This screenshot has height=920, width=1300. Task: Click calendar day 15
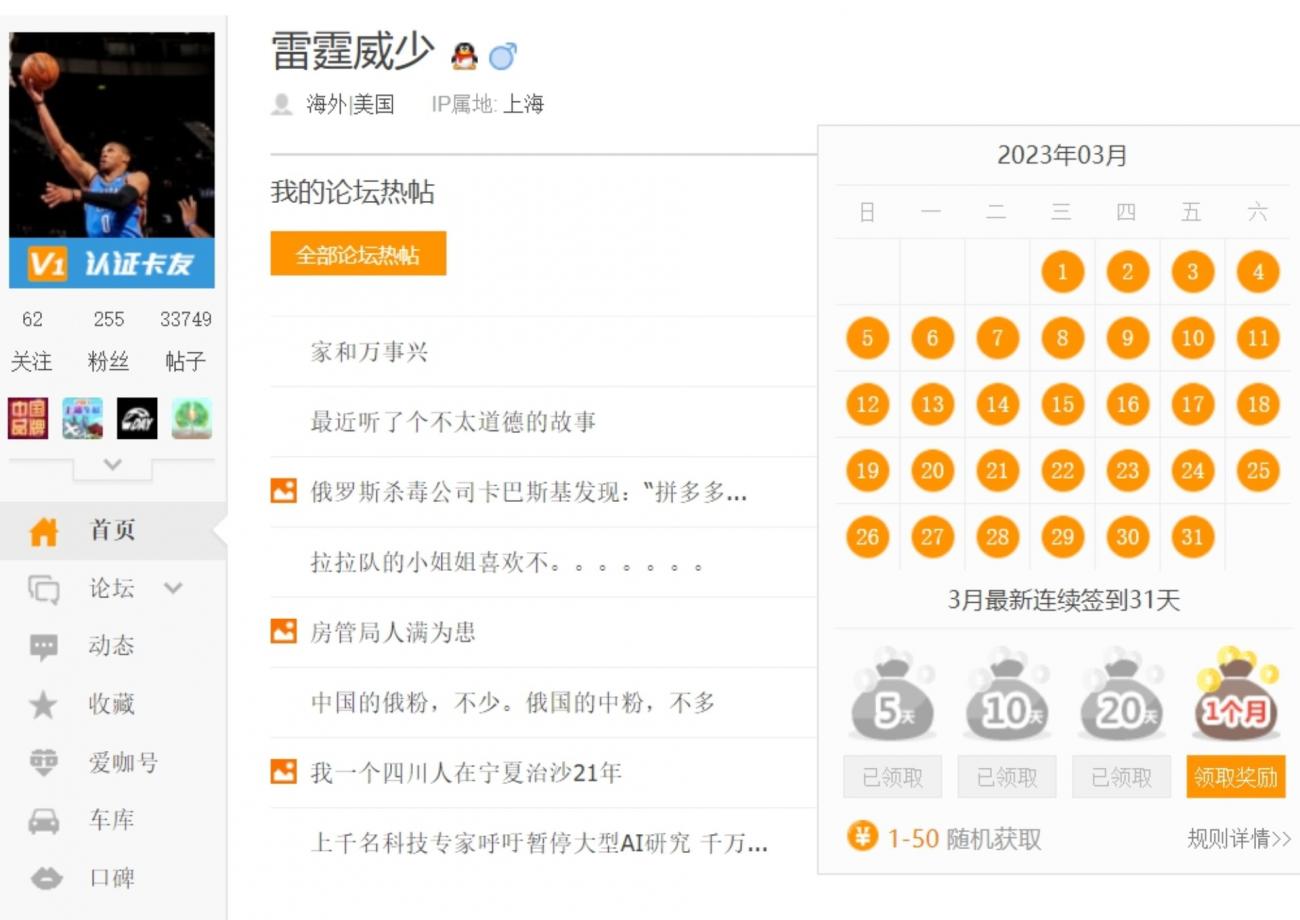coord(1062,404)
